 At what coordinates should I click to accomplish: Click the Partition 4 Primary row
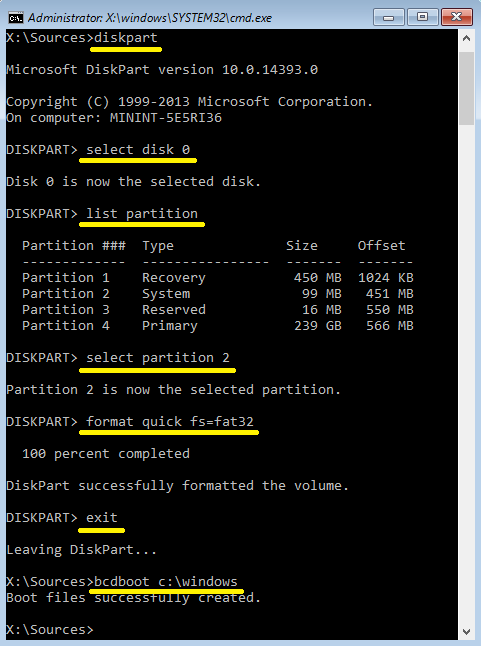point(217,326)
